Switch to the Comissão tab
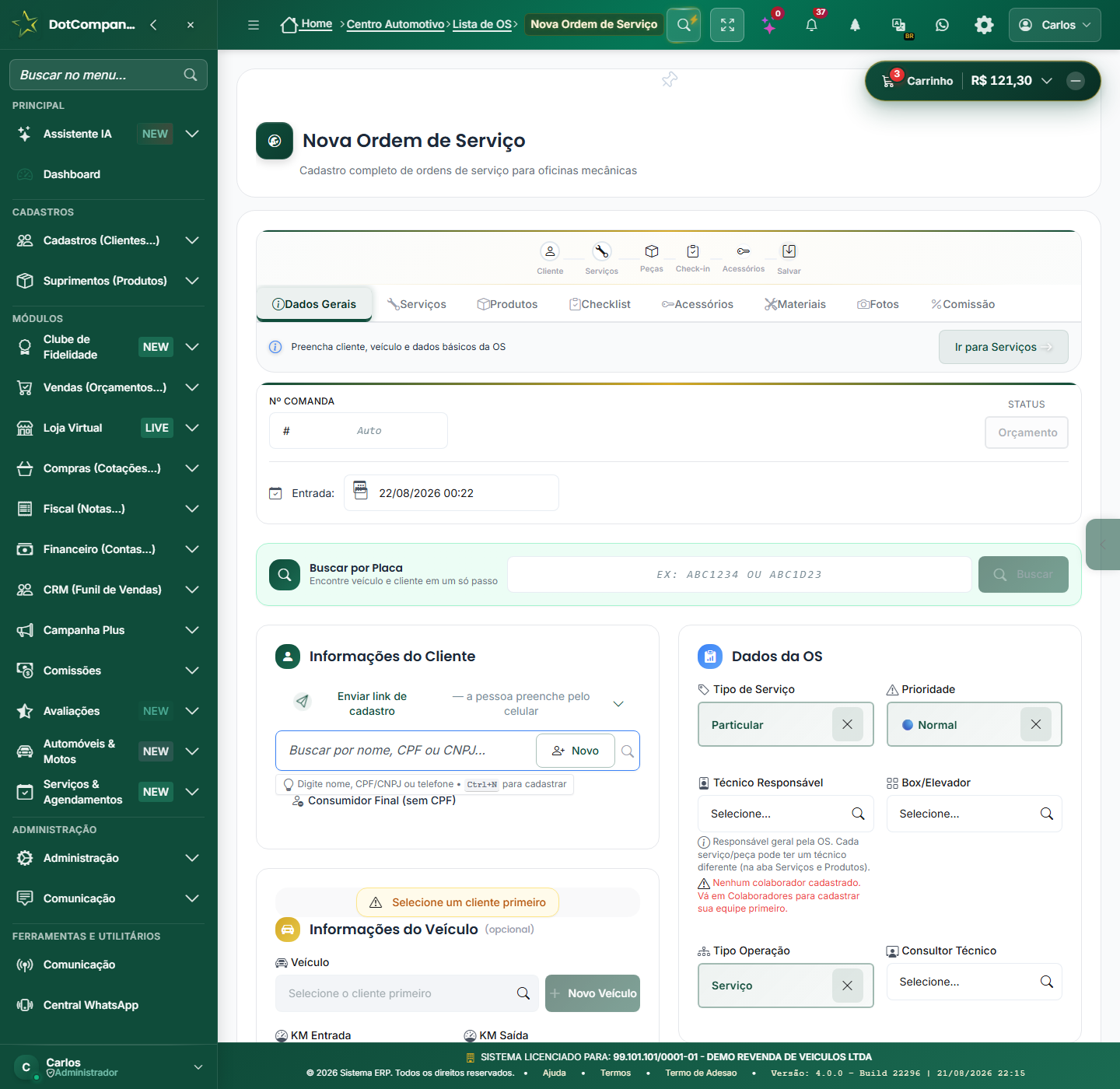The image size is (1120, 1089). pyautogui.click(x=963, y=304)
